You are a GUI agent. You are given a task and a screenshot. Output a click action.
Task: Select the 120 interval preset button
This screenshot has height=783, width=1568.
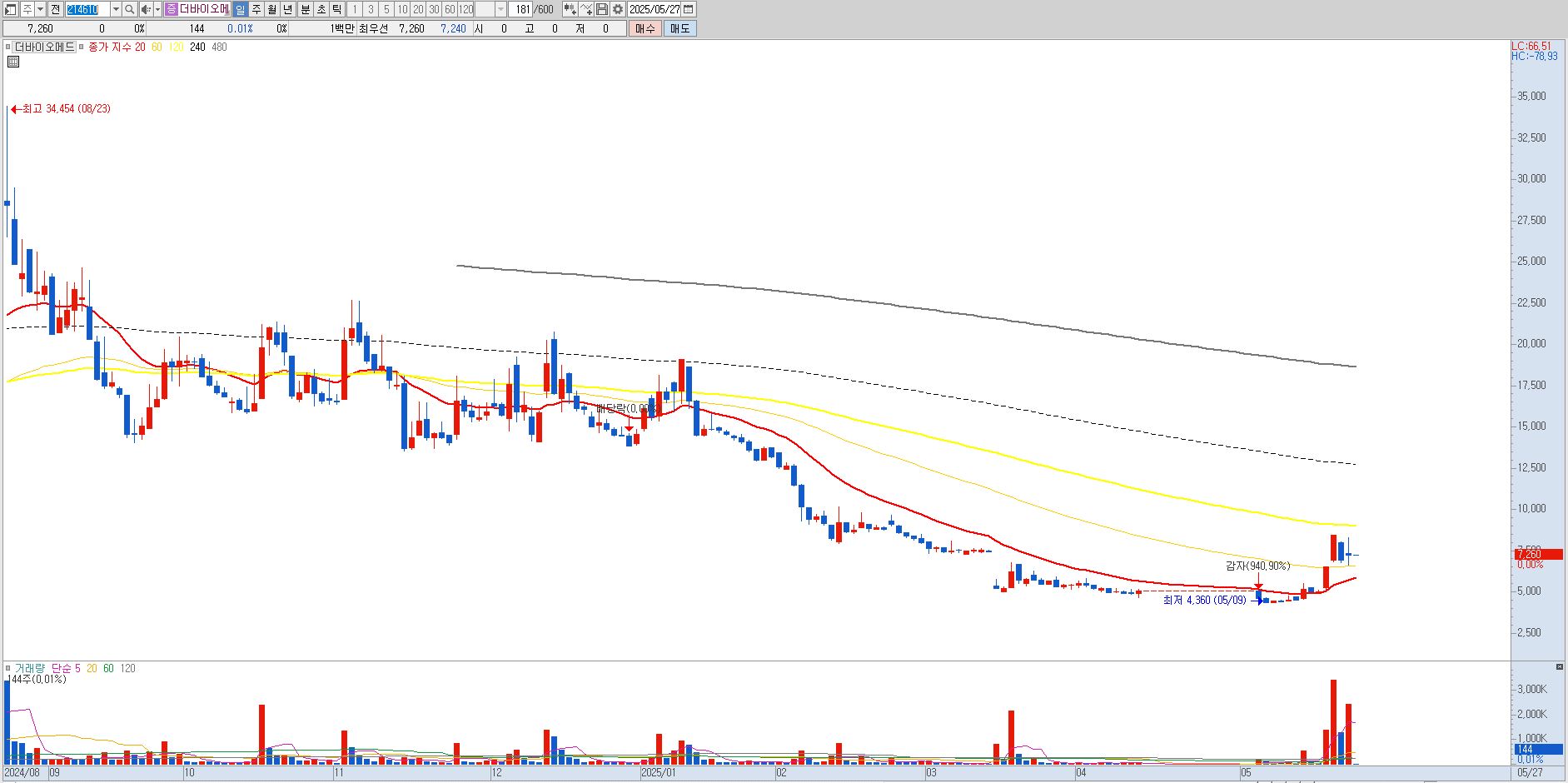coord(465,9)
